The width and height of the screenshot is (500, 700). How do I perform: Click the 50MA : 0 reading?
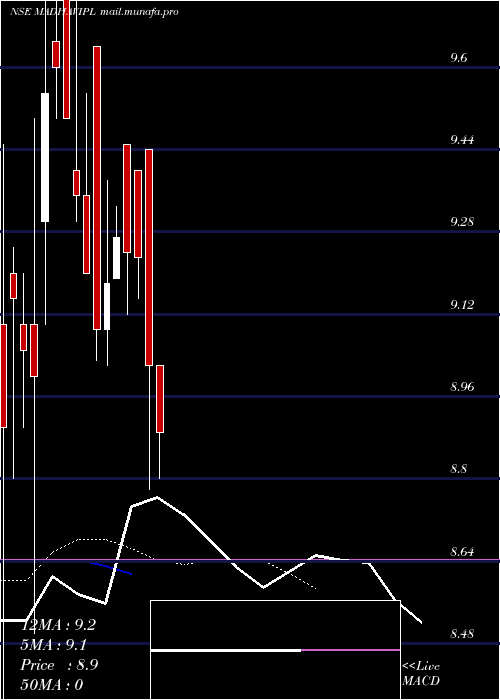pyautogui.click(x=52, y=685)
